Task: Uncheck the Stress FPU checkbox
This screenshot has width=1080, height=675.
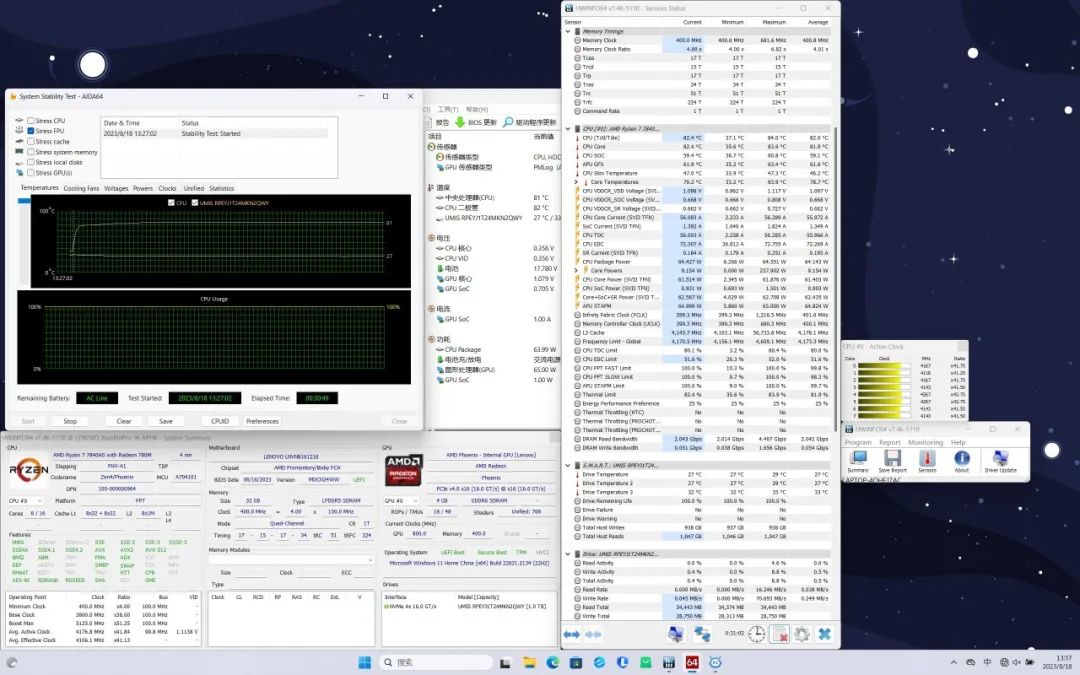Action: (31, 131)
